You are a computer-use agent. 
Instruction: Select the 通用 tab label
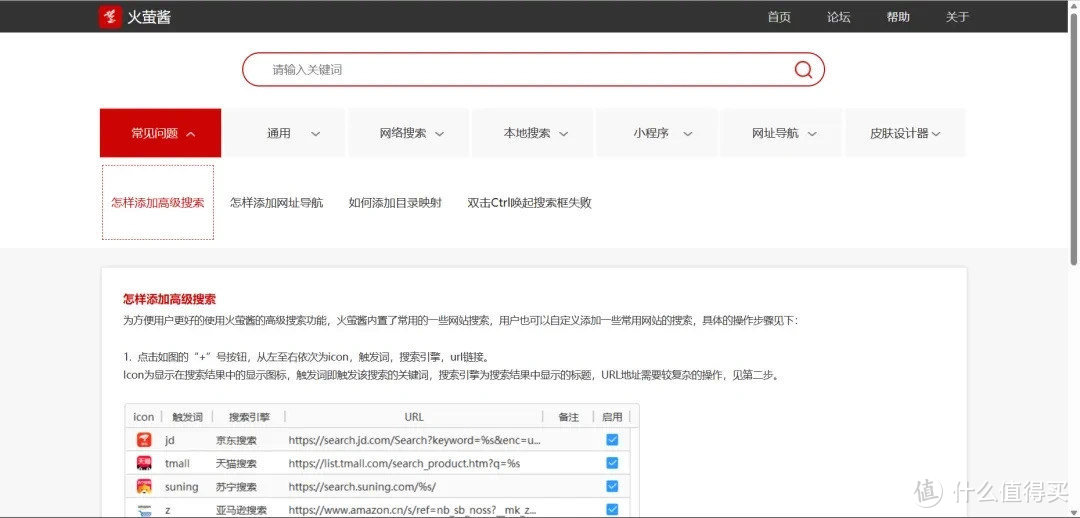tap(279, 134)
